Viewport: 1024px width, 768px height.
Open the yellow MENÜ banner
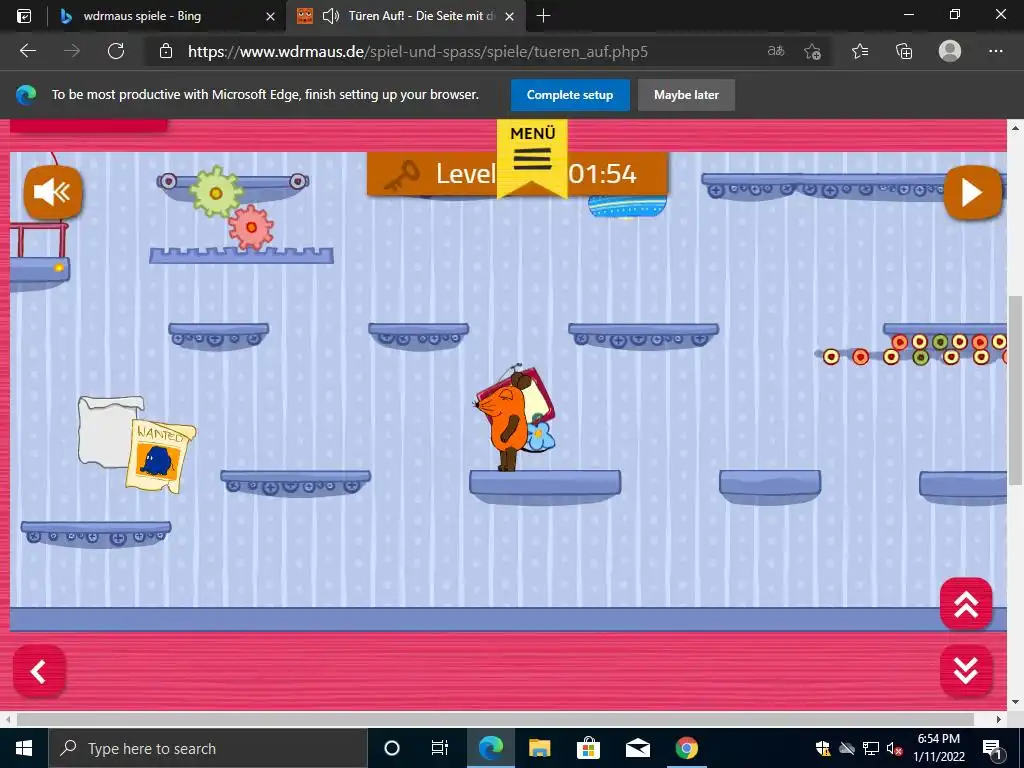point(532,157)
